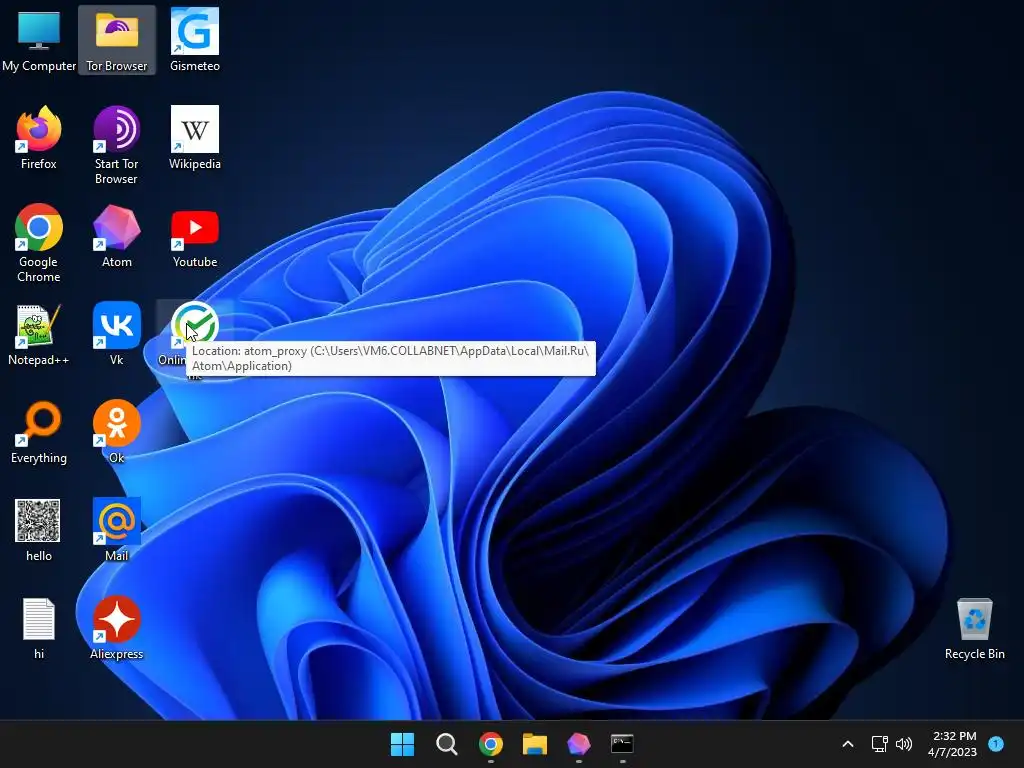Switch to the Command Prompt taskbar window

point(622,744)
